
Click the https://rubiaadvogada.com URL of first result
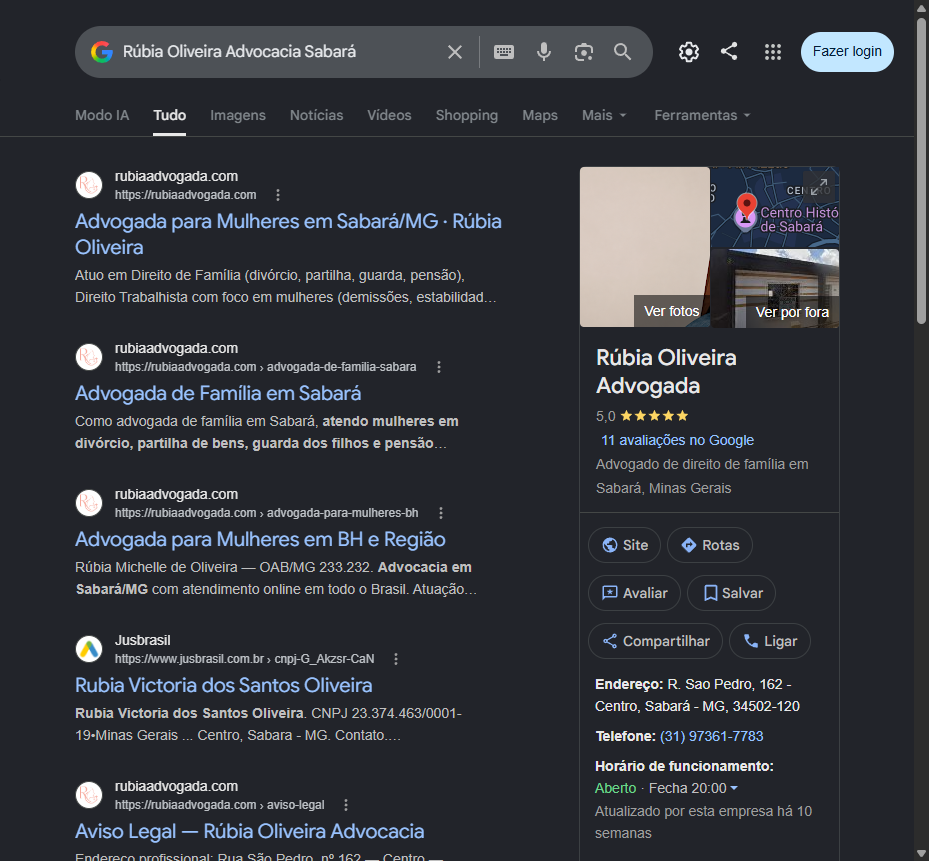pos(185,195)
